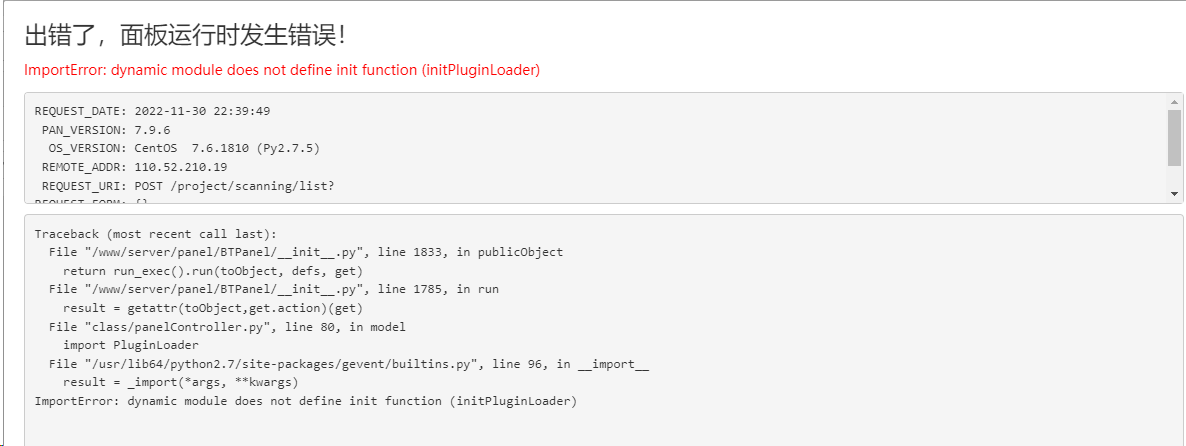
Task: Click the request info scrollbar thumb
Action: 1174,137
